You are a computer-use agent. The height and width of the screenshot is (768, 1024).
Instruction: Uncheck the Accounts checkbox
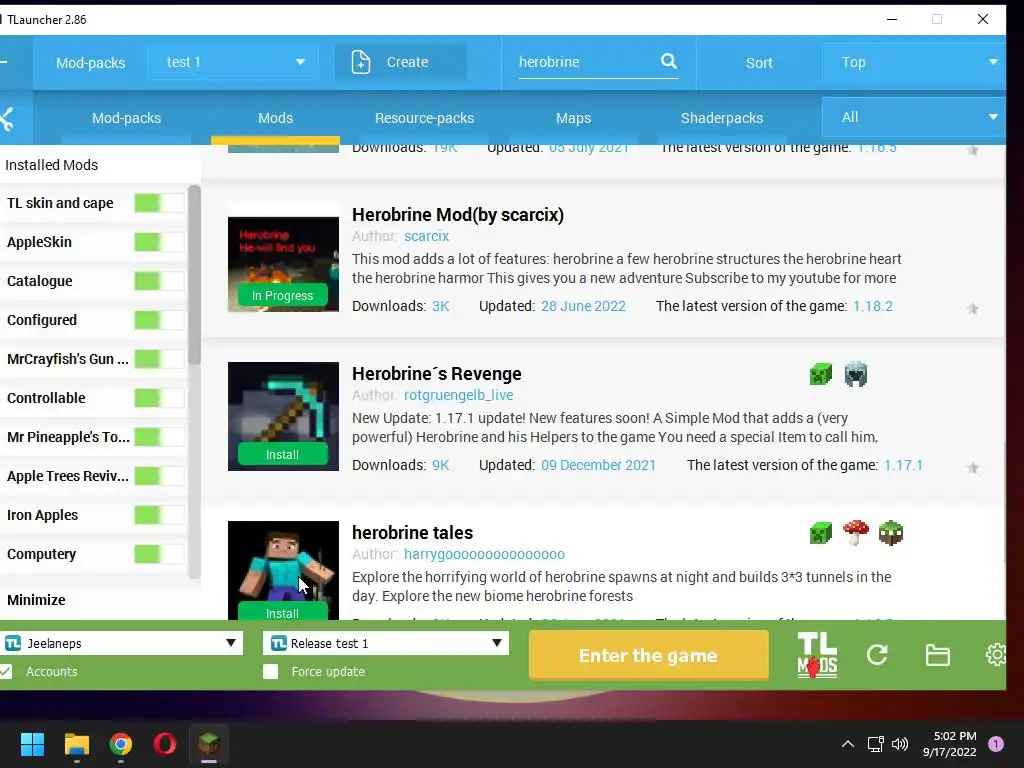coord(6,671)
